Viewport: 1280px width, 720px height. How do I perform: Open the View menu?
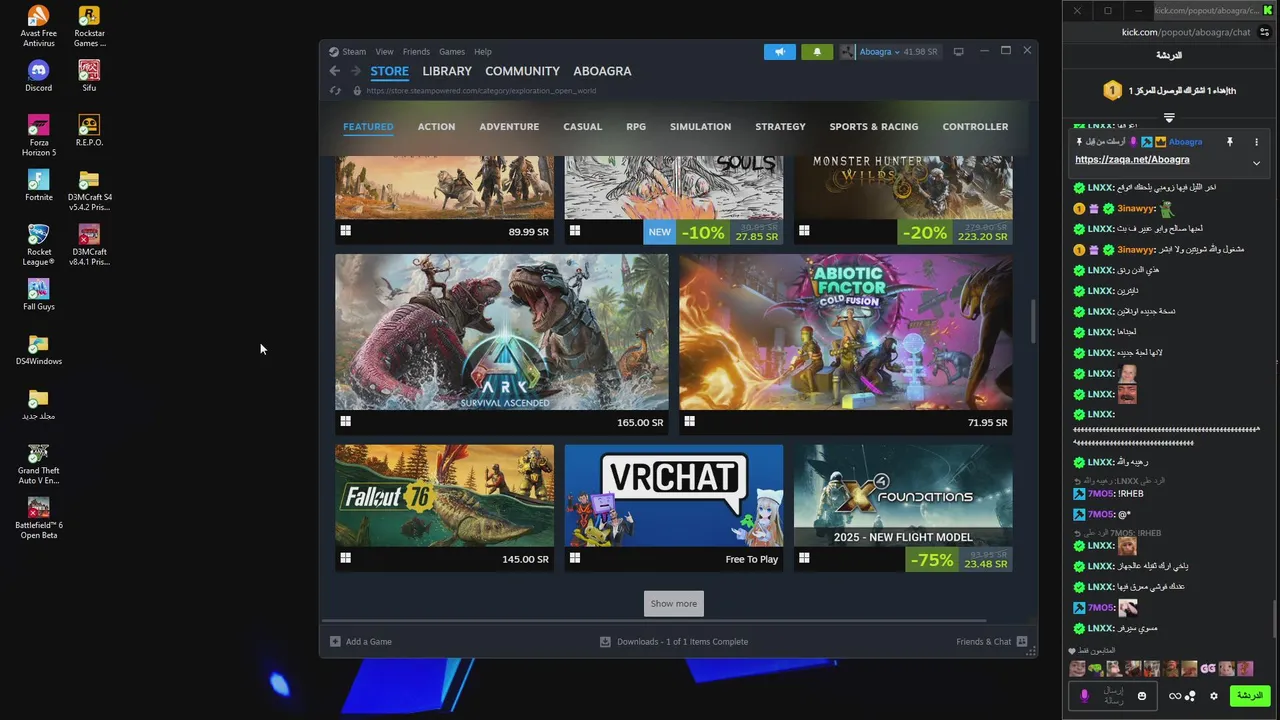(384, 52)
